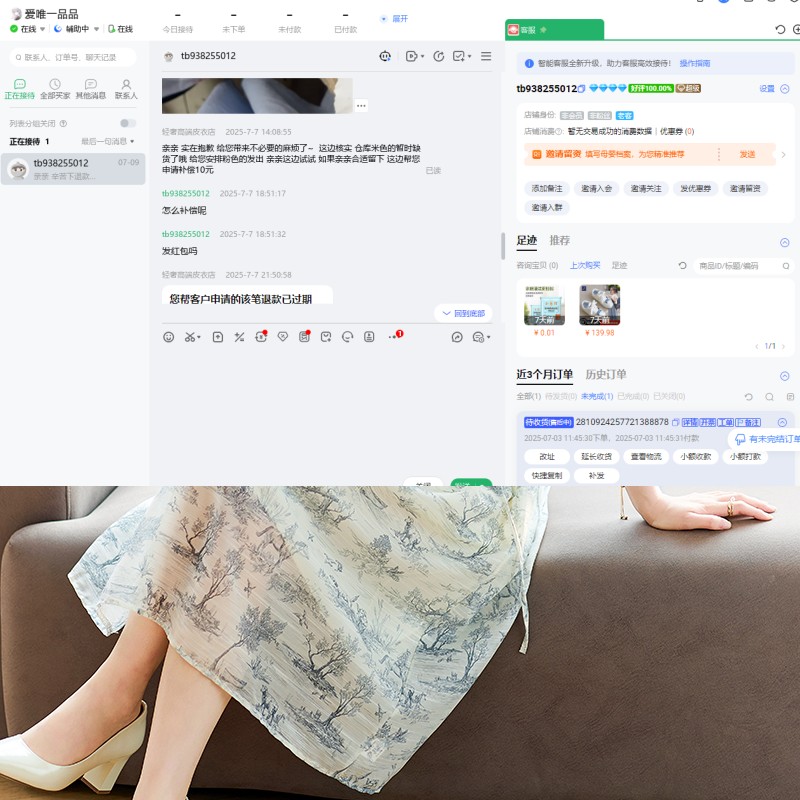The image size is (800, 800).
Task: Open the 操作指南 link
Action: pos(694,63)
